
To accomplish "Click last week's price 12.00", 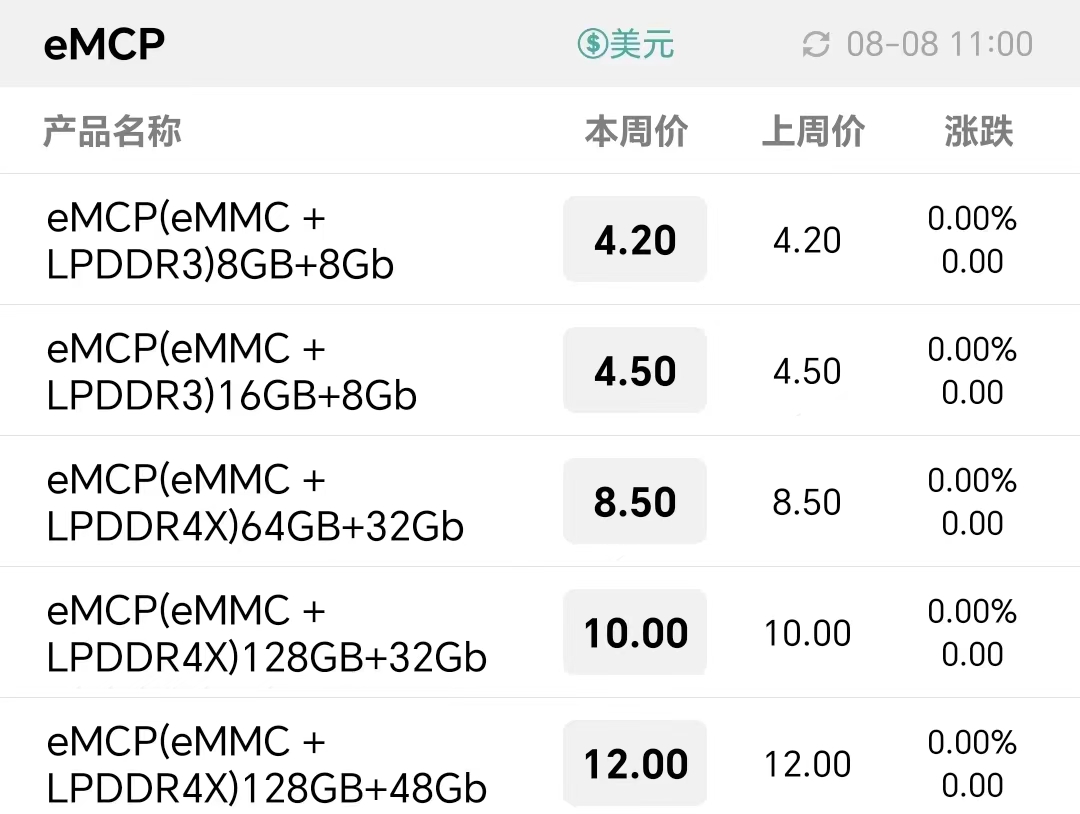I will point(807,764).
